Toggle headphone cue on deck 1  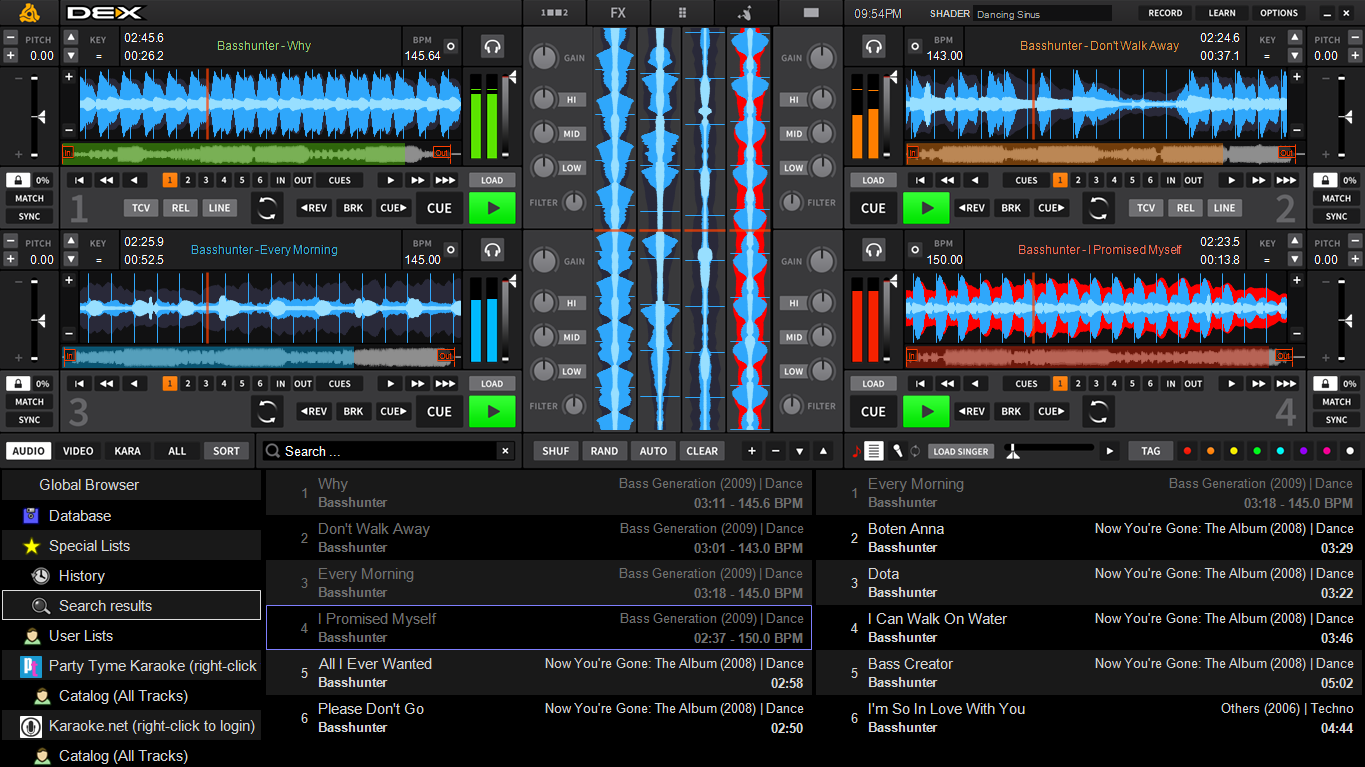pyautogui.click(x=491, y=46)
